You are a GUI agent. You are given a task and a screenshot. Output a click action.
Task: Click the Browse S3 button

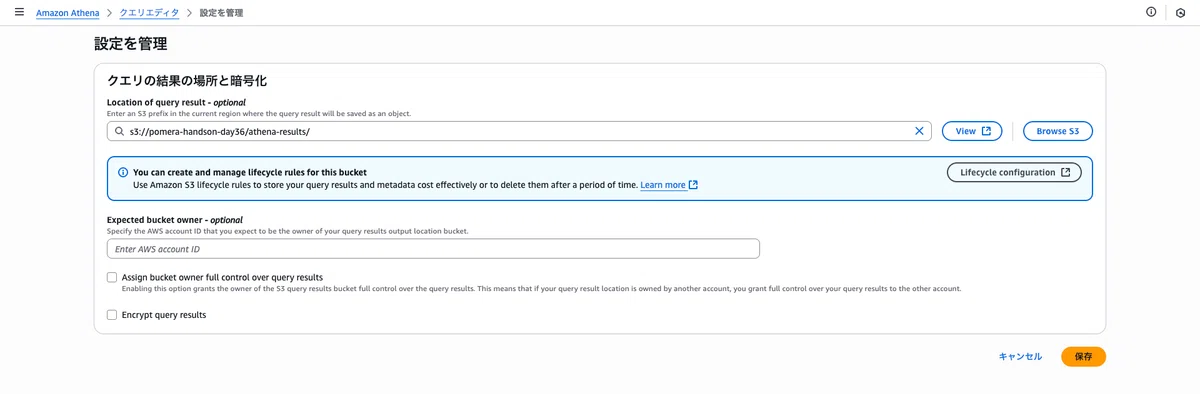pyautogui.click(x=1057, y=131)
